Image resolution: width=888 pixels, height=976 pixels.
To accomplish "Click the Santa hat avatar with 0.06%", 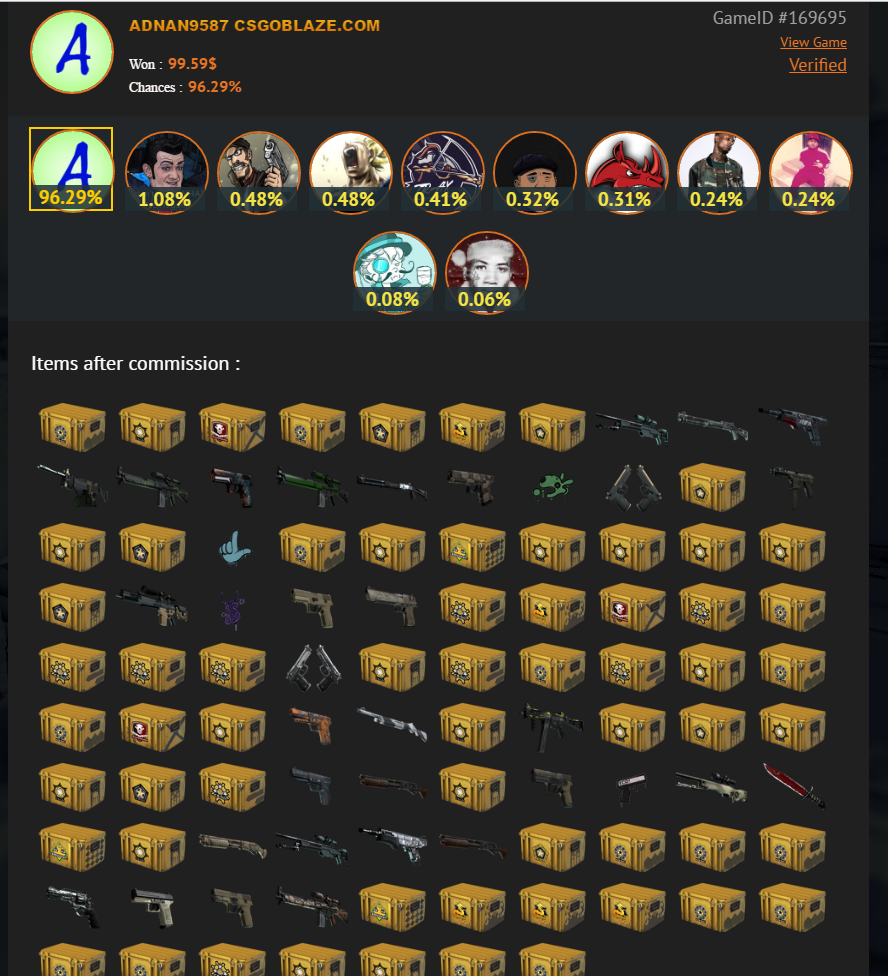I will (x=487, y=273).
